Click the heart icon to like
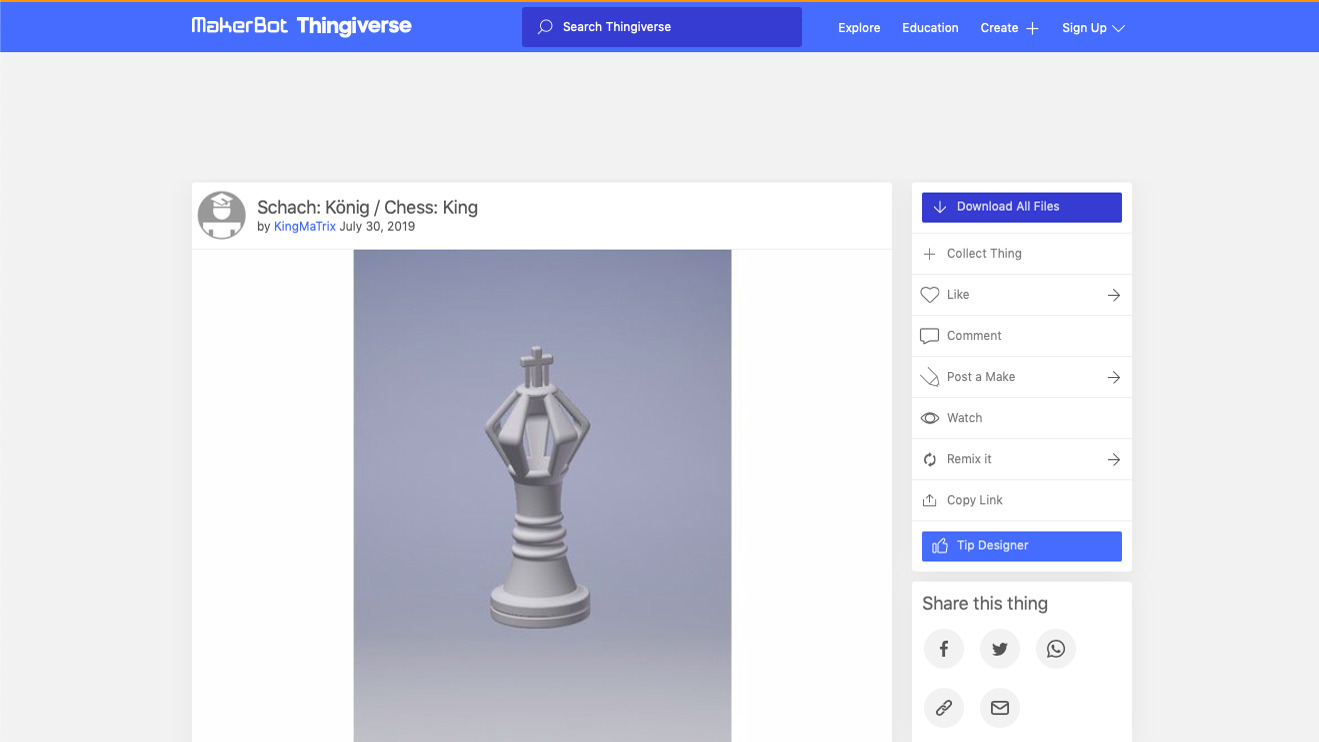Screen dimensions: 1319x742 pos(929,295)
